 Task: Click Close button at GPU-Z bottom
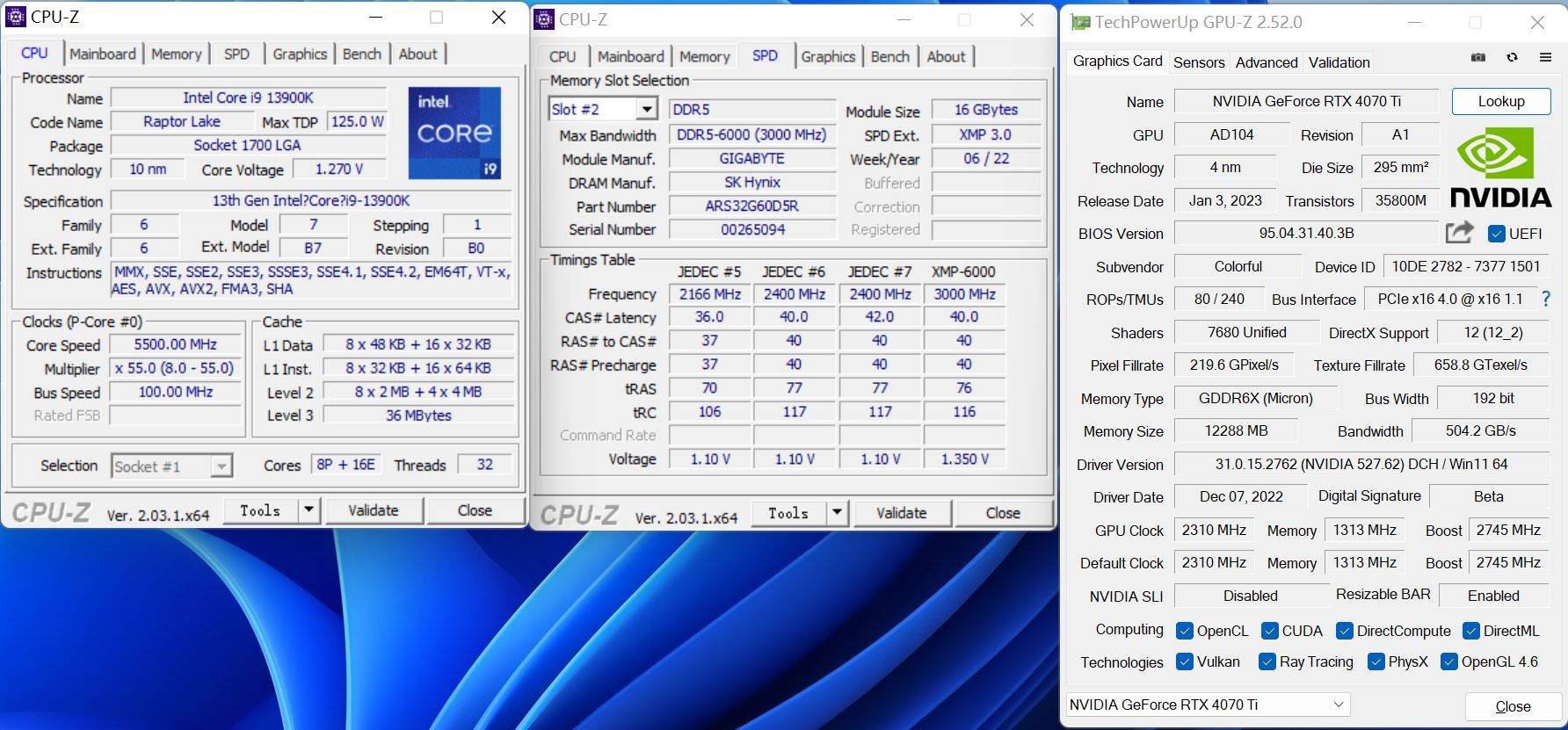[1513, 706]
